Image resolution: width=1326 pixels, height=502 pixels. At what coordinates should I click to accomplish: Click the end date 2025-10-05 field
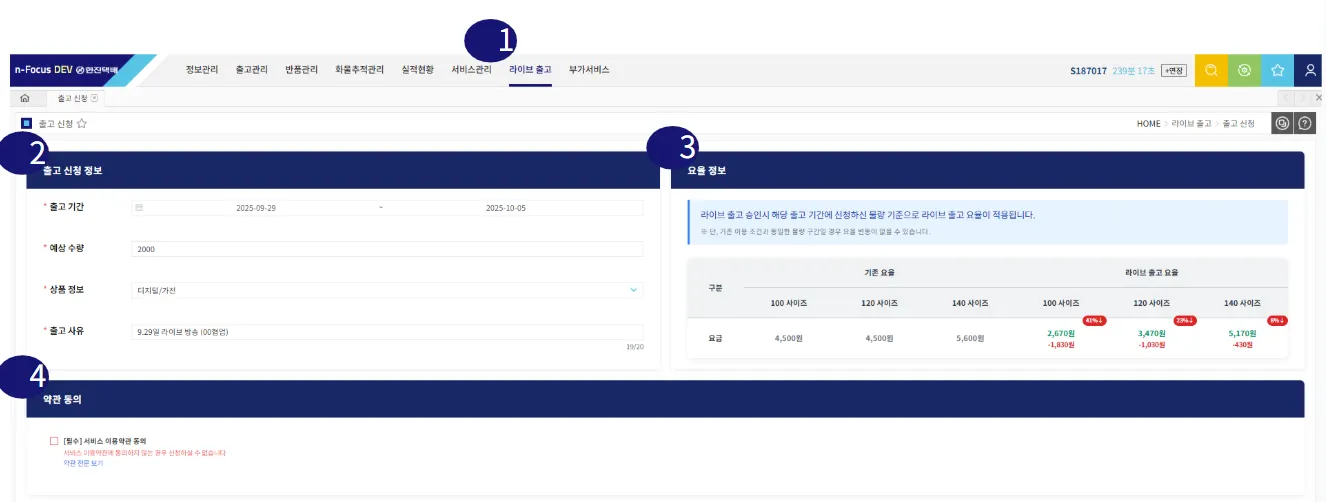coord(505,208)
